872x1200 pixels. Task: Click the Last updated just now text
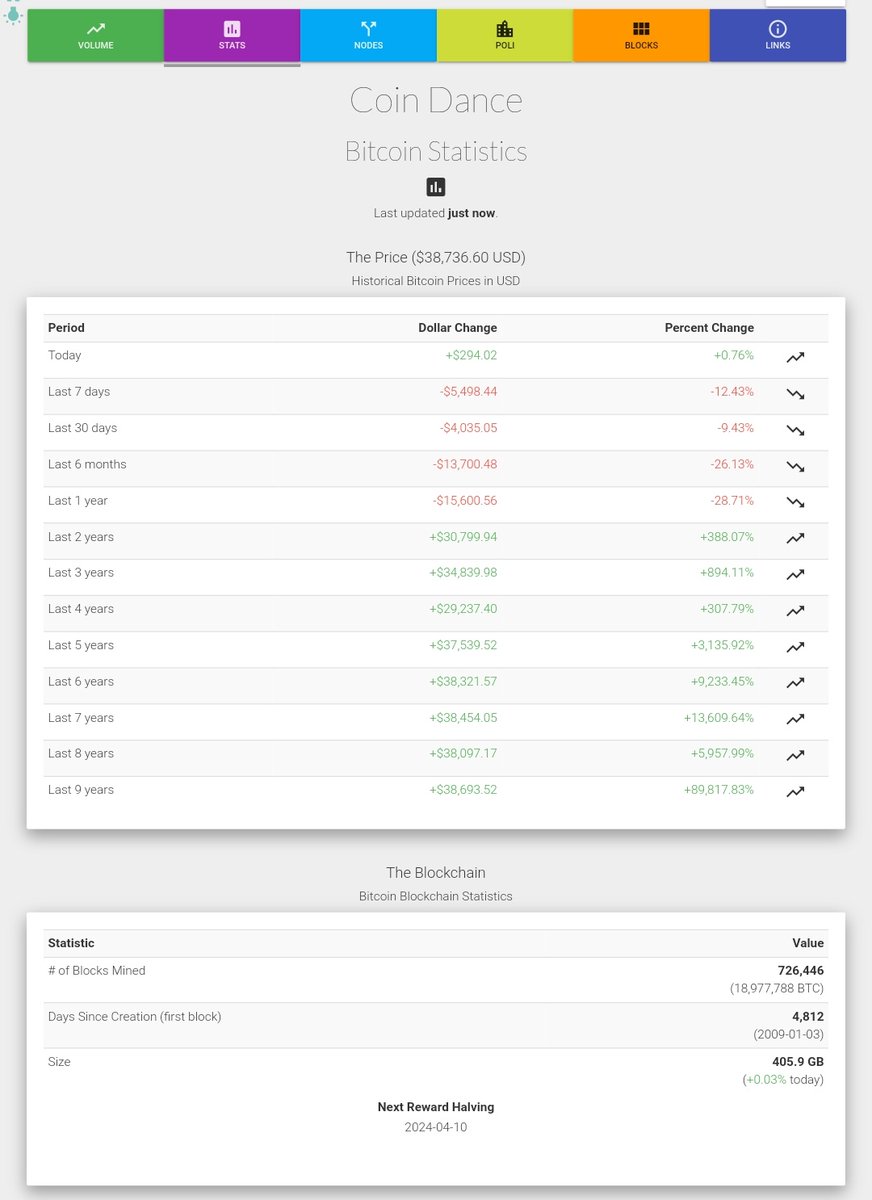click(436, 213)
